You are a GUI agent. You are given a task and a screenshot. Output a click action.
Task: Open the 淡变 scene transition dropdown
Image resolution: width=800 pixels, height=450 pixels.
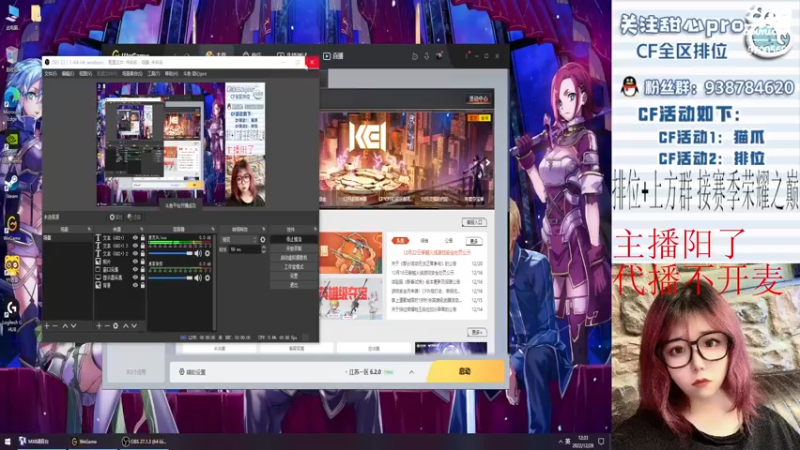pyautogui.click(x=239, y=239)
